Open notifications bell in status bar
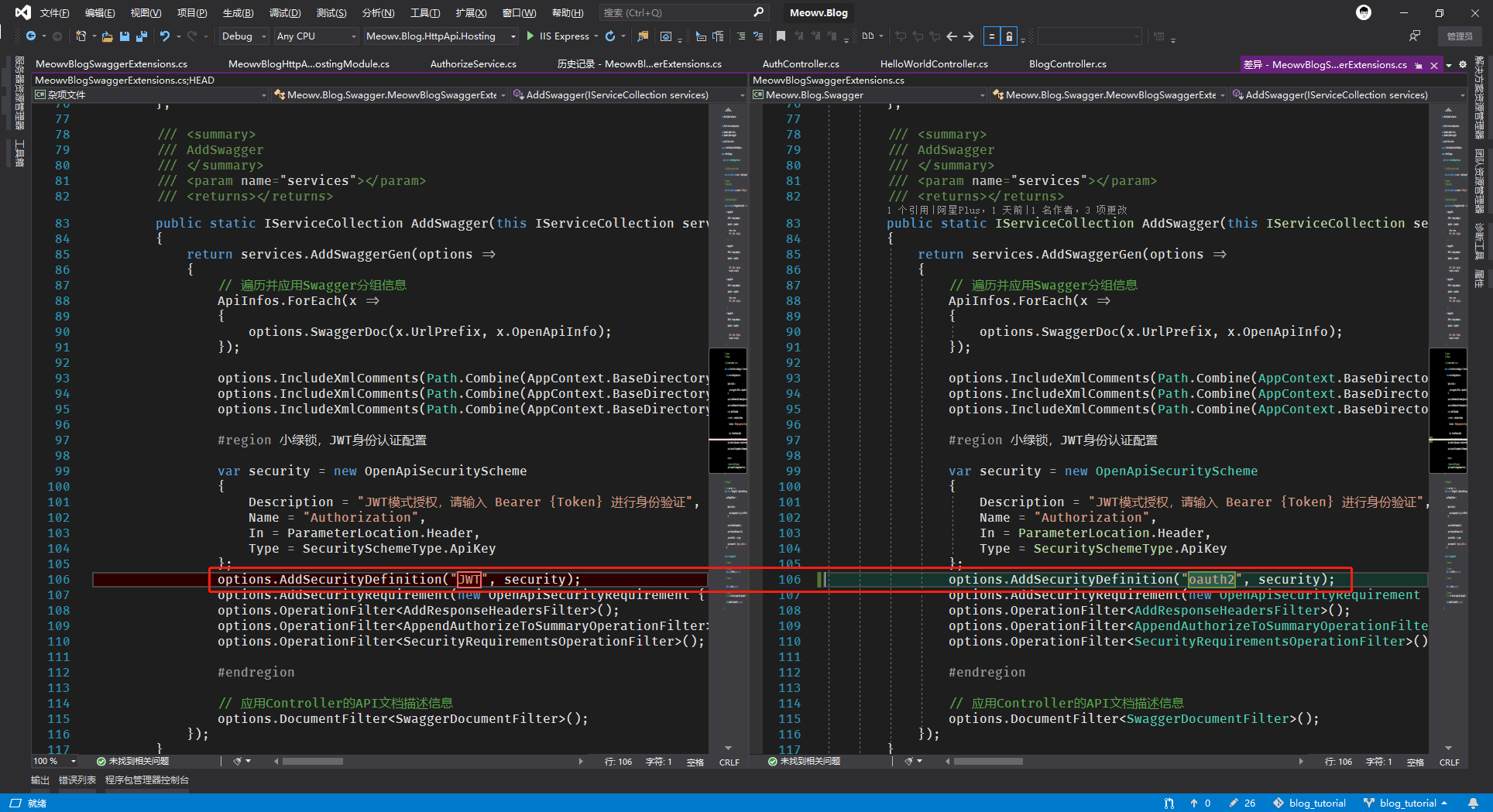Image resolution: width=1493 pixels, height=812 pixels. (x=1473, y=803)
